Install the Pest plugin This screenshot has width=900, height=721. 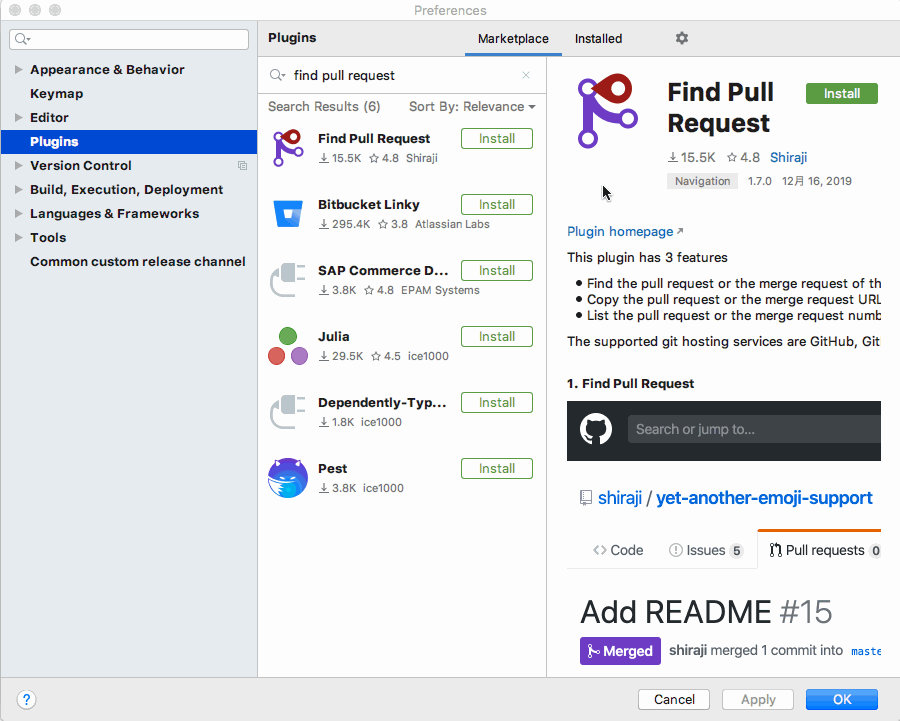pyautogui.click(x=496, y=468)
